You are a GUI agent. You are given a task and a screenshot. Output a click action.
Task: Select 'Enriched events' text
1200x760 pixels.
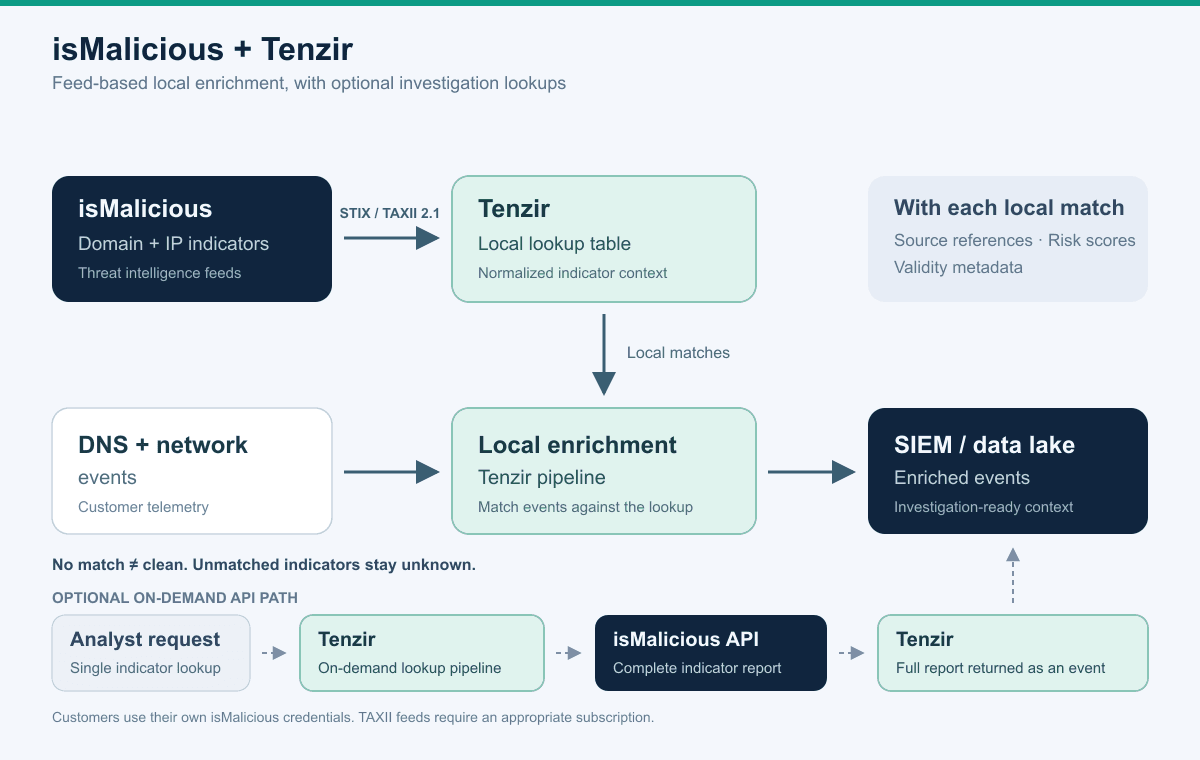[x=962, y=477]
